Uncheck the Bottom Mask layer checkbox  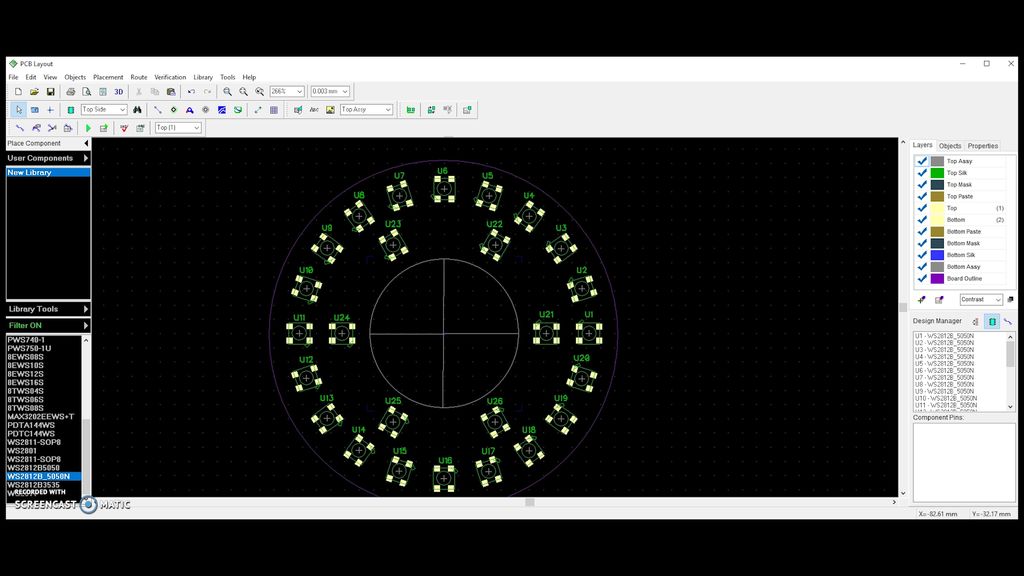click(x=921, y=243)
